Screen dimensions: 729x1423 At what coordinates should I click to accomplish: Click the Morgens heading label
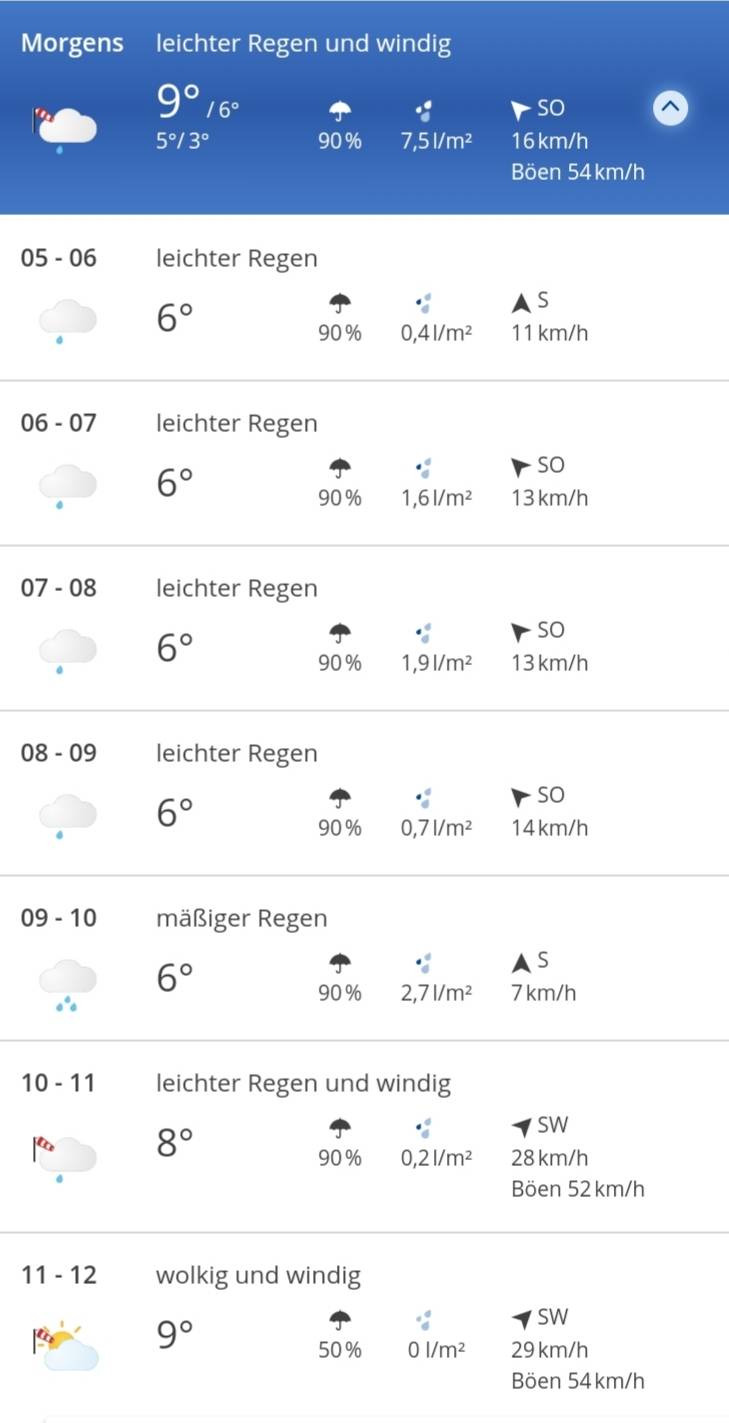tap(72, 44)
